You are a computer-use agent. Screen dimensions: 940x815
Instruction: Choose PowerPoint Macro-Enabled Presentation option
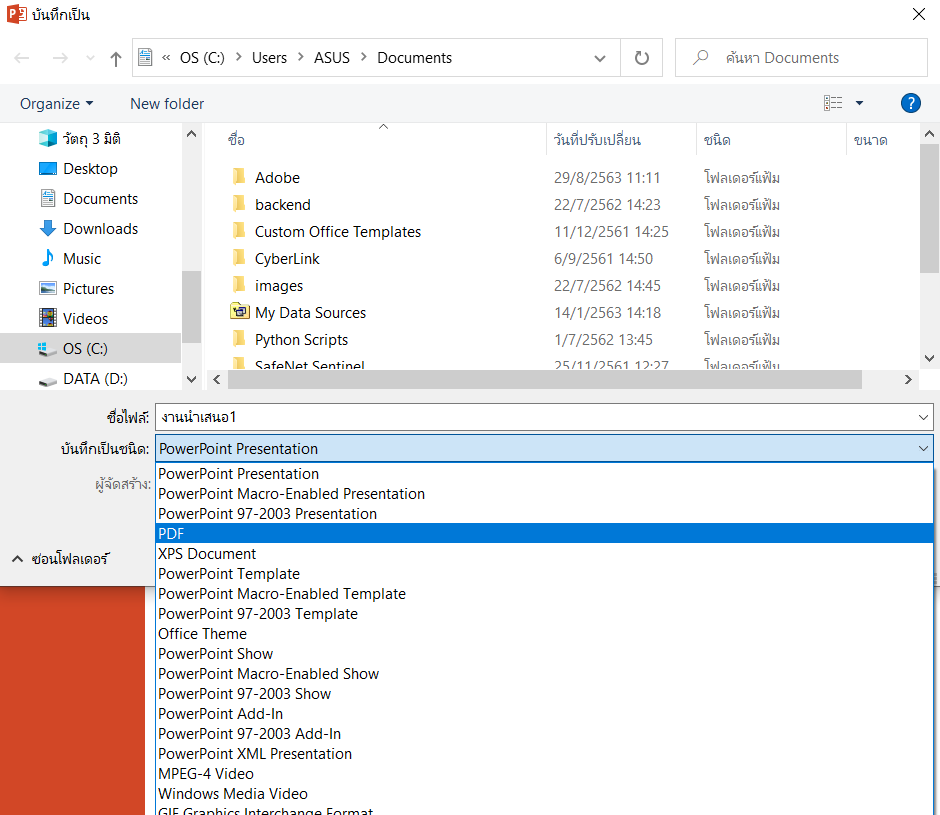[x=544, y=494]
